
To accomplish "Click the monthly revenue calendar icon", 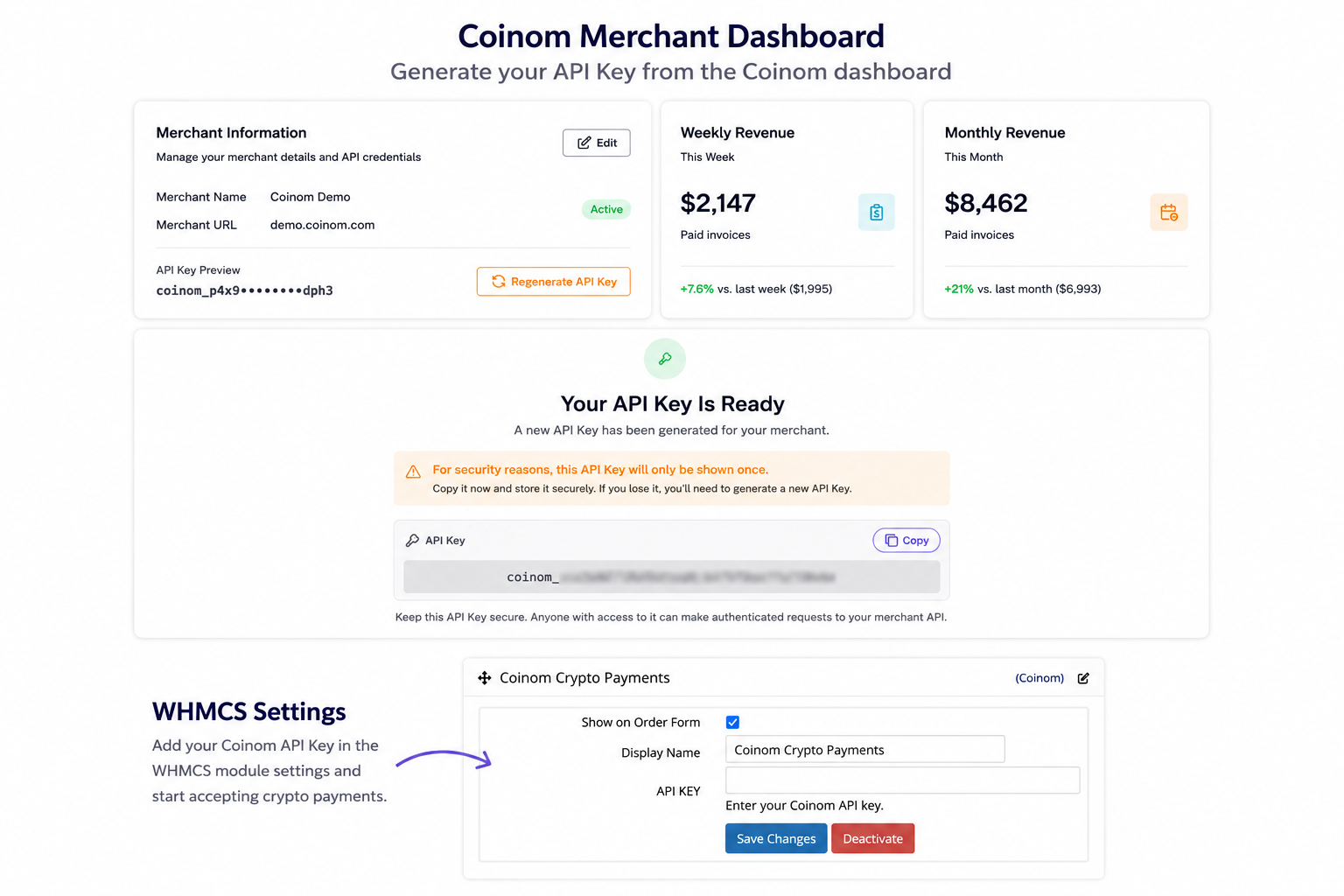I will pos(1168,212).
